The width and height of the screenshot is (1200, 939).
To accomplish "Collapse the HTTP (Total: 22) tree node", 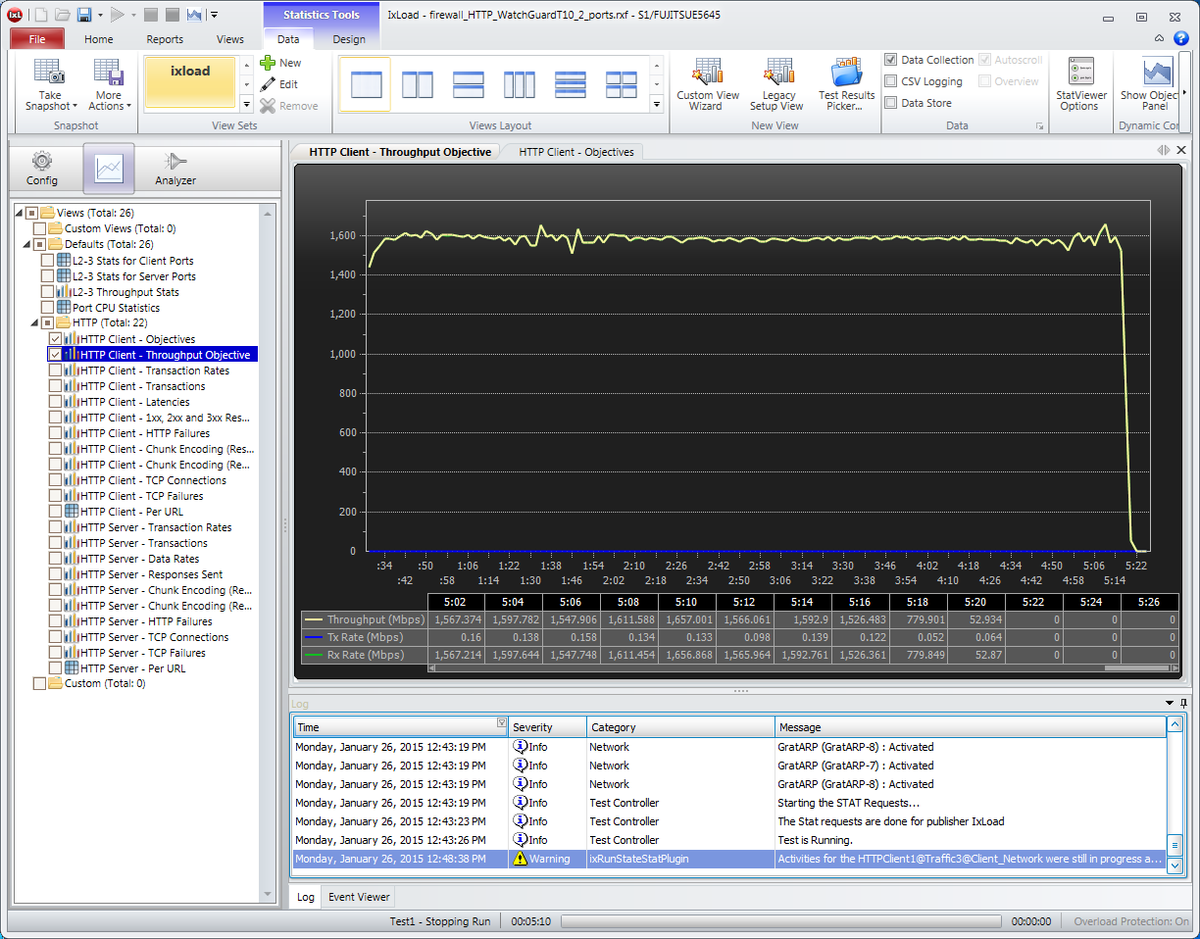I will (x=36, y=323).
